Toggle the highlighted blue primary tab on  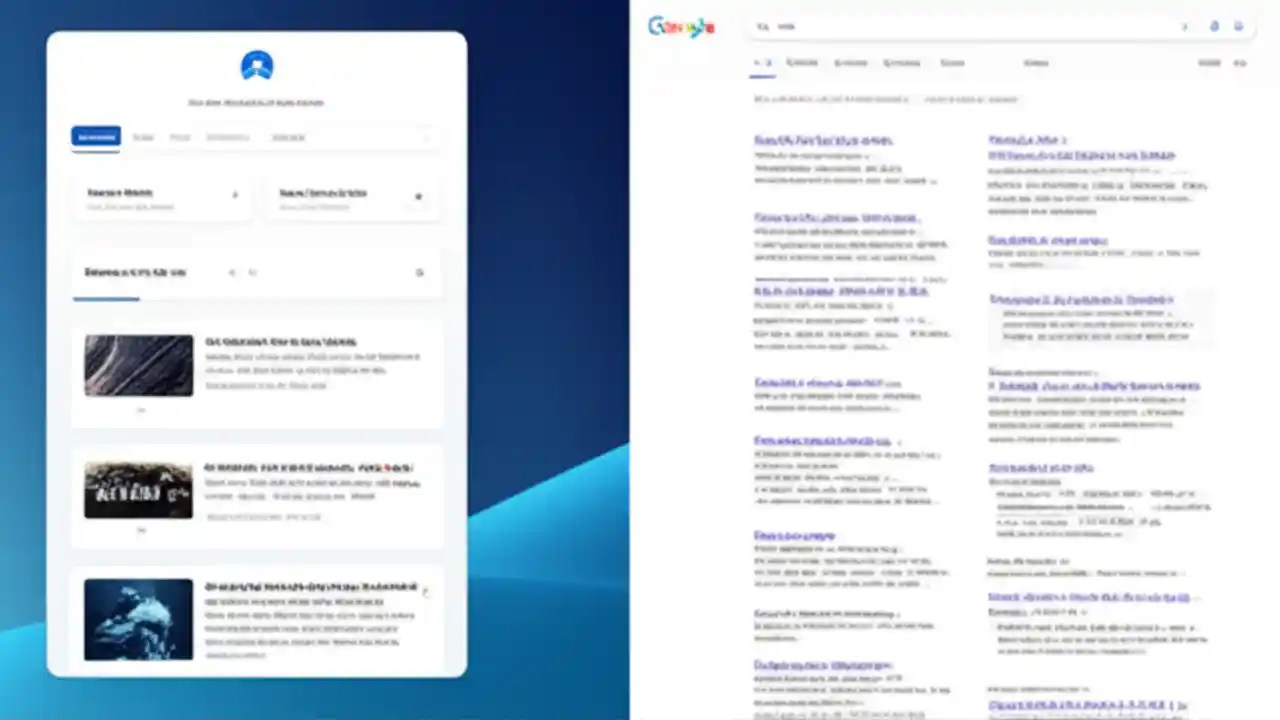click(x=96, y=137)
